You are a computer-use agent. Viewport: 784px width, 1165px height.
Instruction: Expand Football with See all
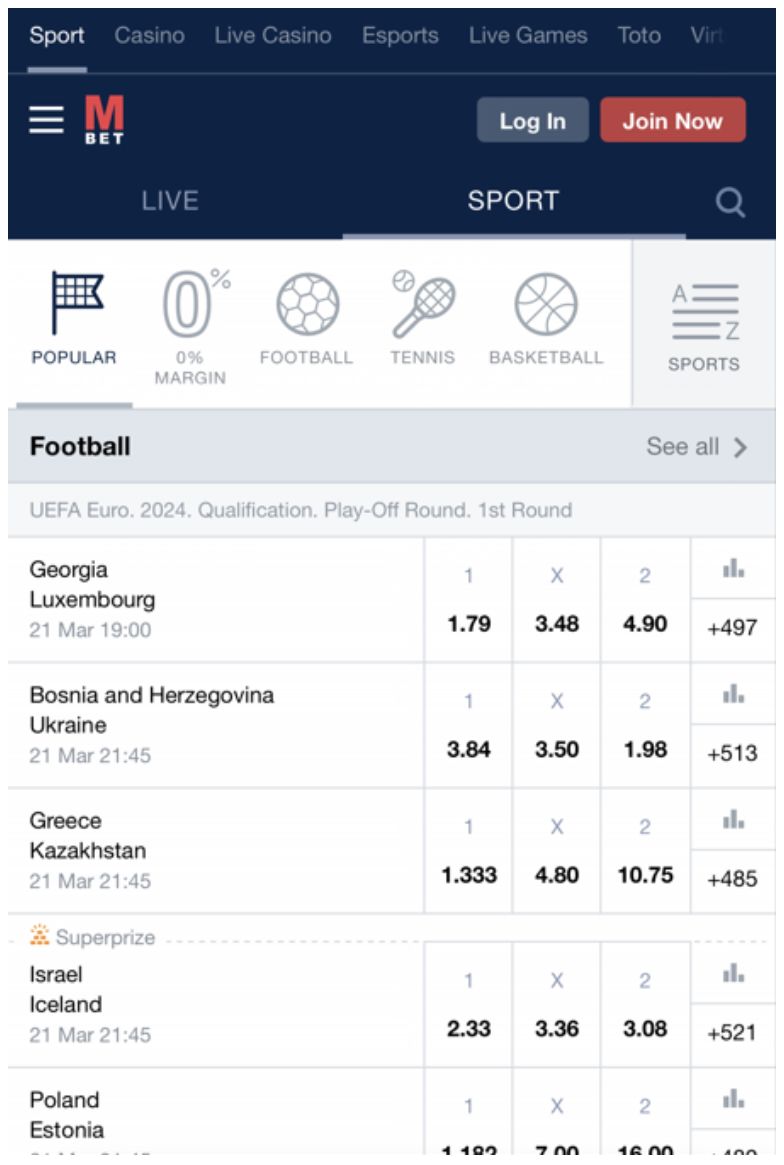tap(696, 447)
